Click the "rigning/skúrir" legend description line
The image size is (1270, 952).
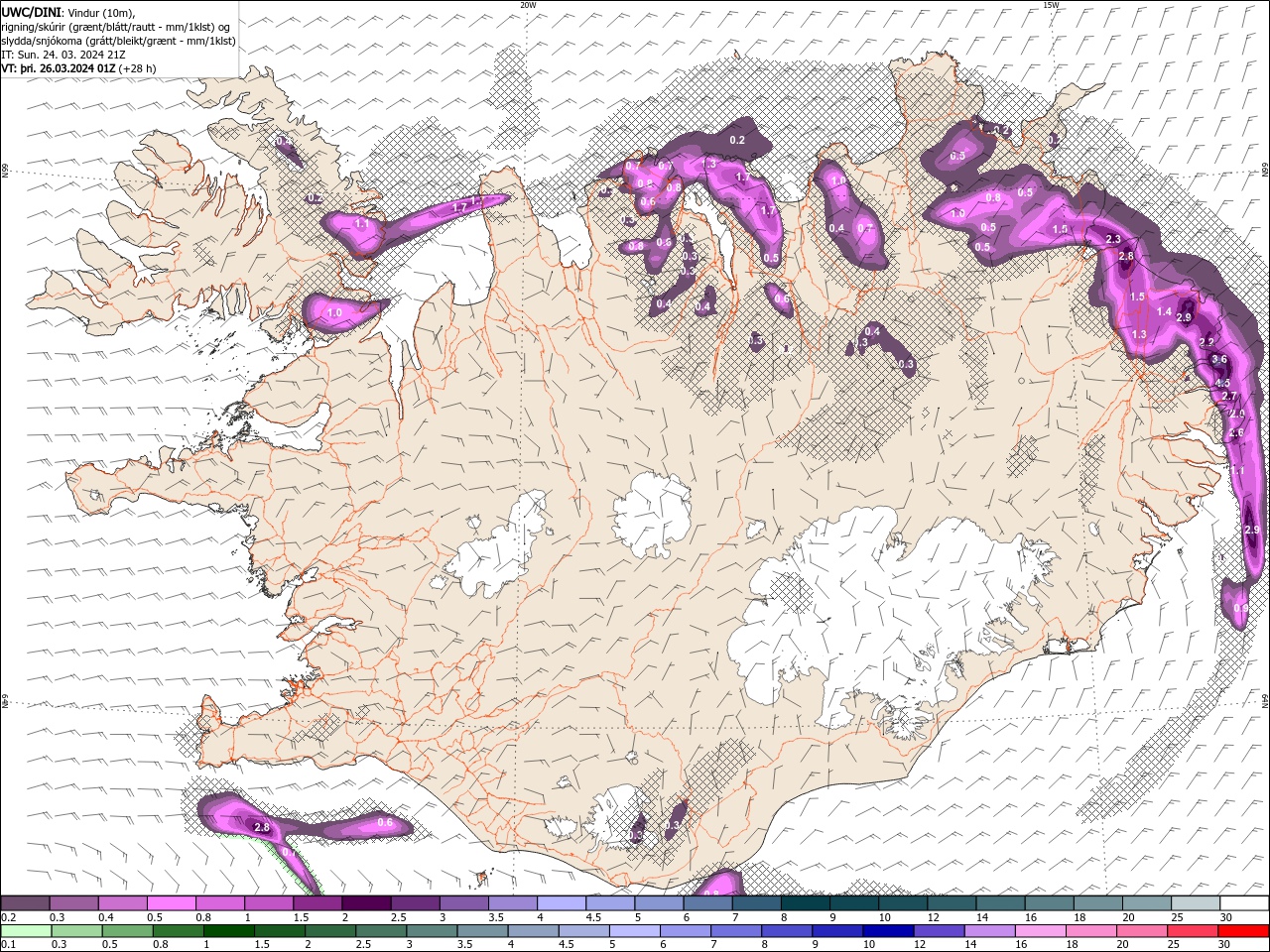click(115, 27)
